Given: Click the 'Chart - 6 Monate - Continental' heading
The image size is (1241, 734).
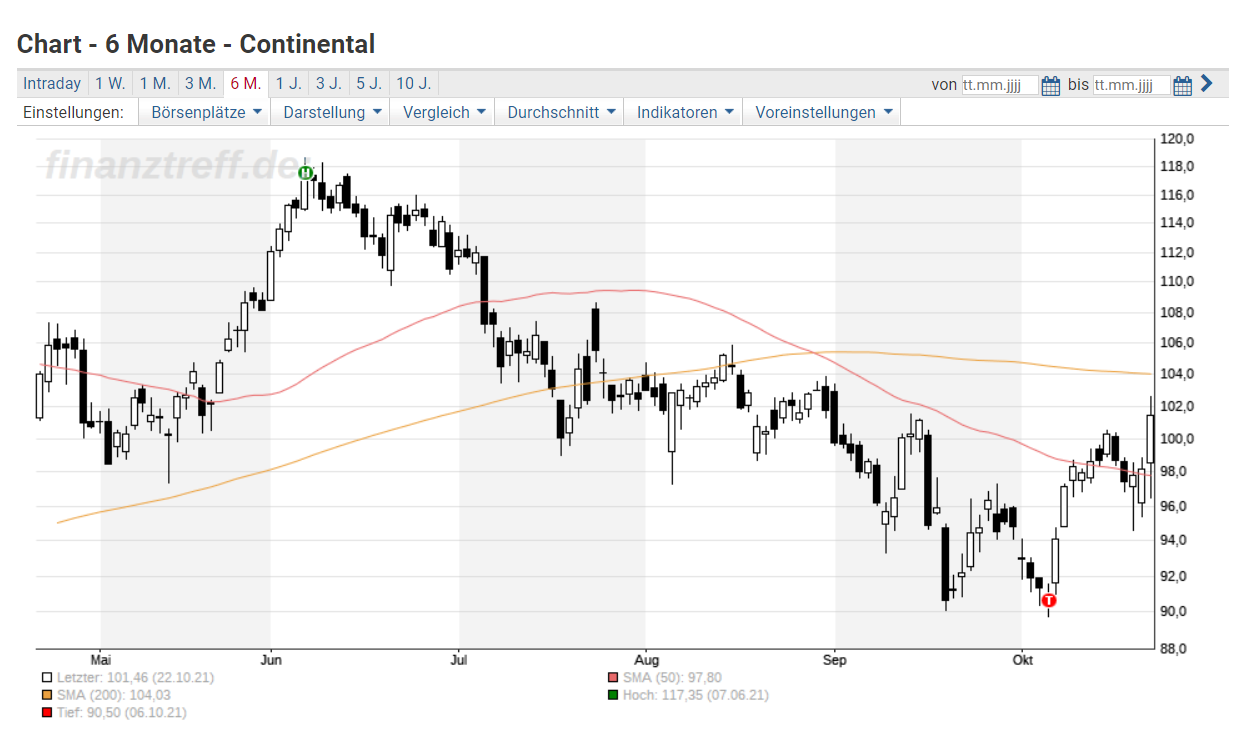Looking at the screenshot, I should tap(196, 44).
